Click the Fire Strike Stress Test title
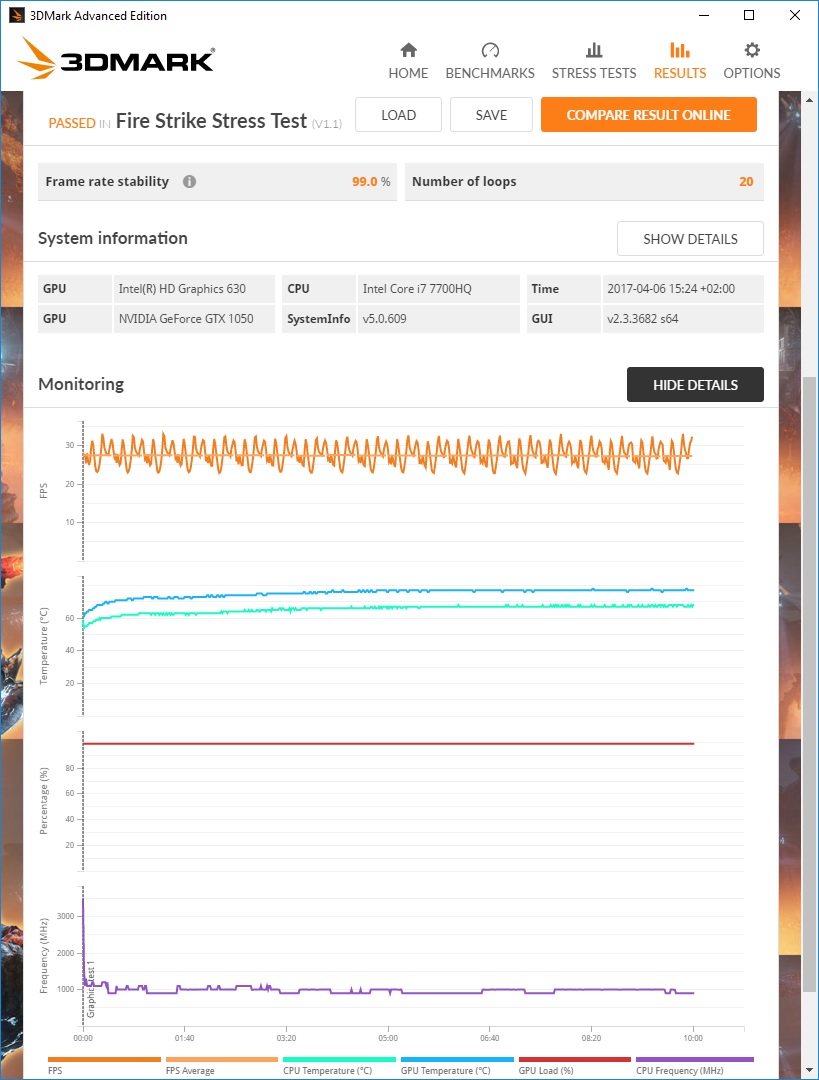This screenshot has height=1080, width=819. pos(211,121)
